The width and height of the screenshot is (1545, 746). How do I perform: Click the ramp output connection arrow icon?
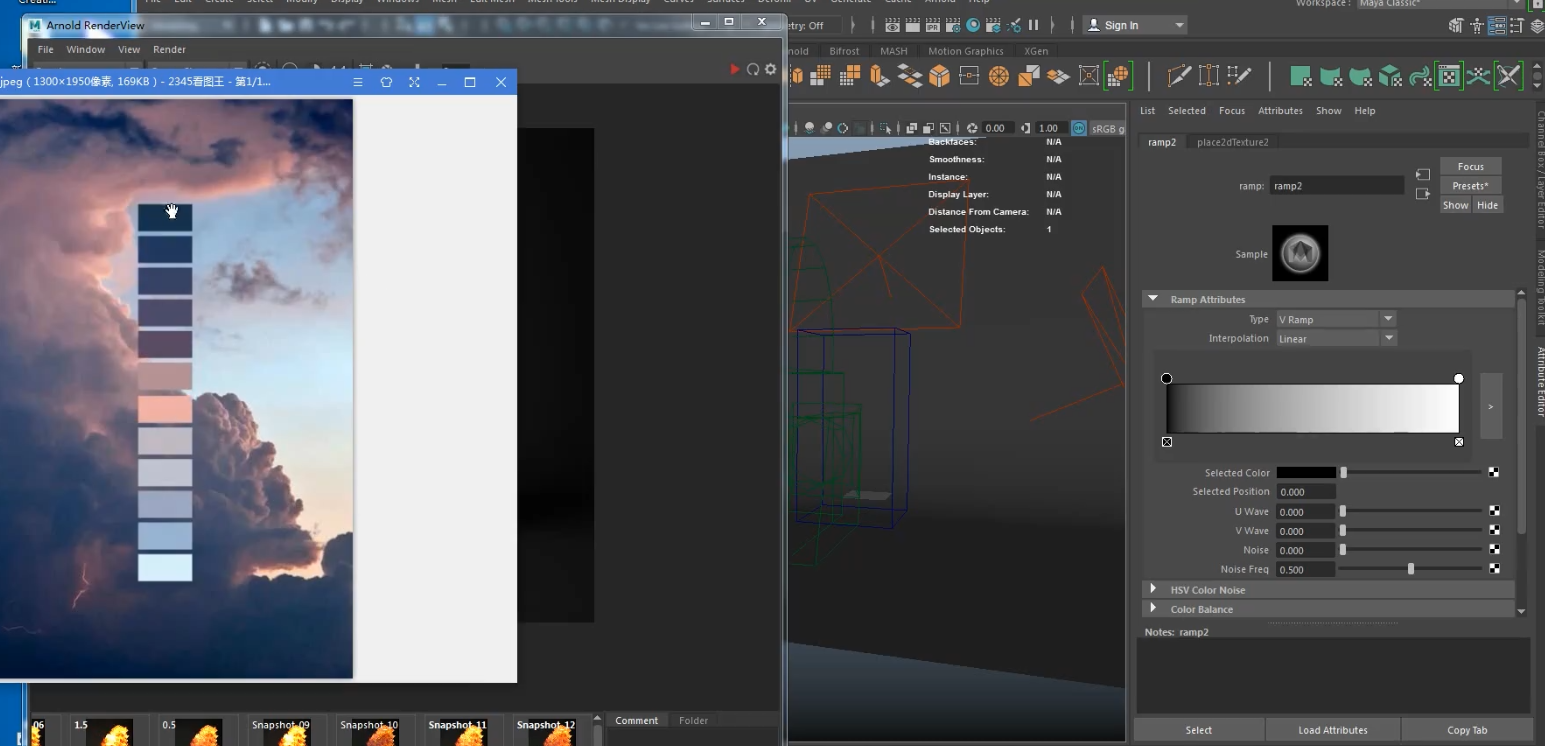(1423, 194)
